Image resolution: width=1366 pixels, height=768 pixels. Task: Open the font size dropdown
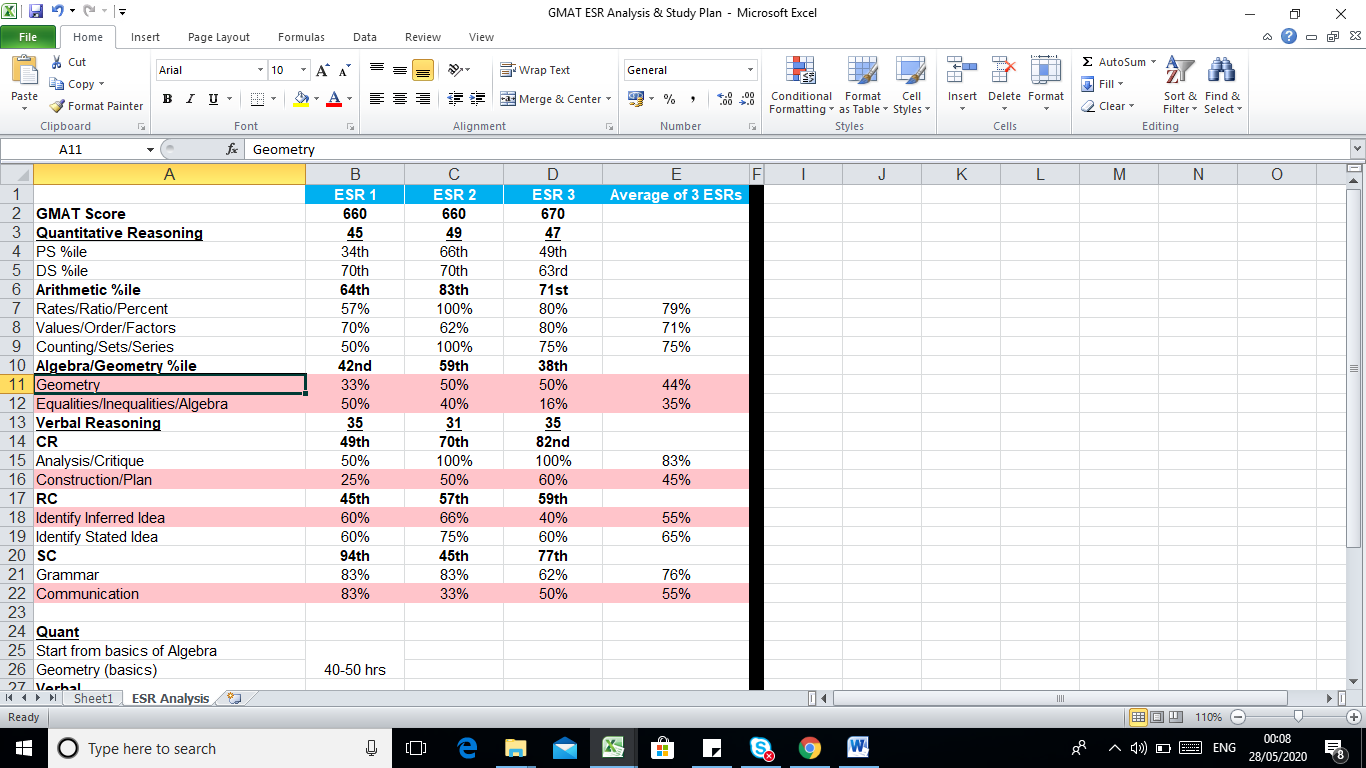click(303, 70)
